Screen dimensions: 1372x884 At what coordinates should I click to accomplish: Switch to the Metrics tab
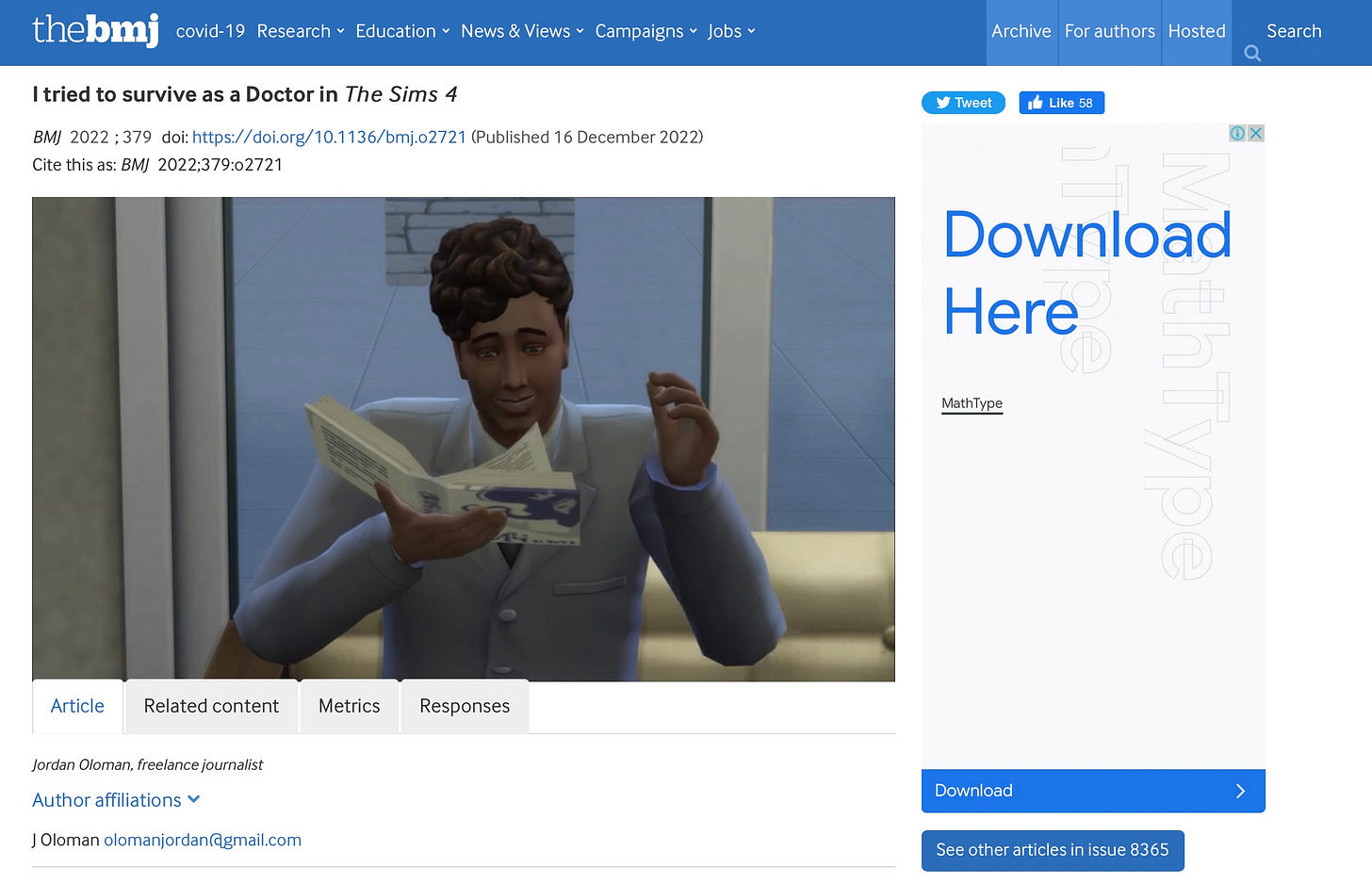(350, 706)
